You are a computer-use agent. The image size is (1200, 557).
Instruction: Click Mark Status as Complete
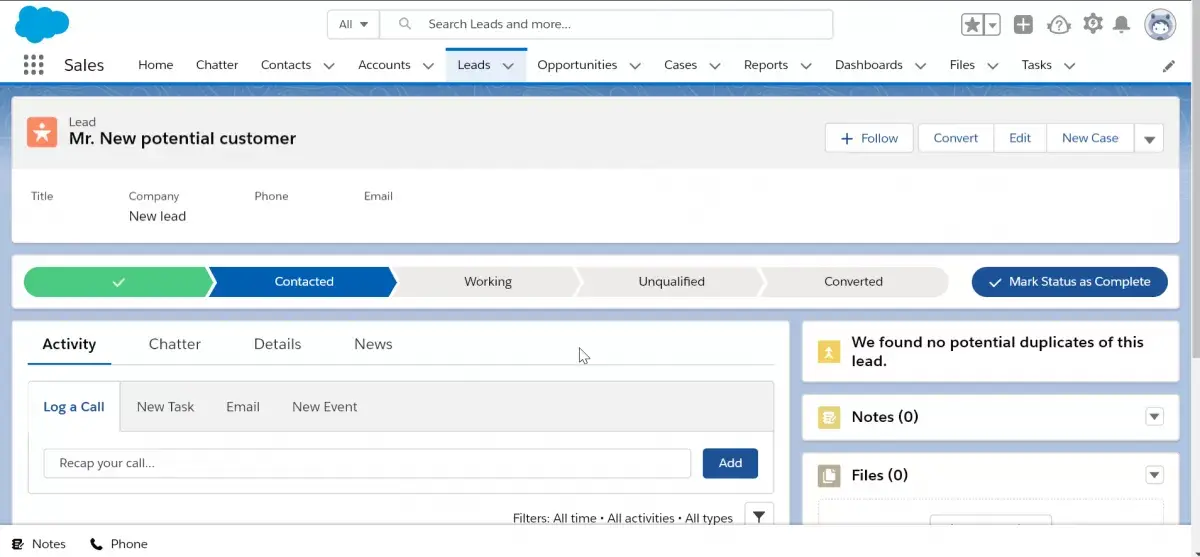(x=1069, y=282)
